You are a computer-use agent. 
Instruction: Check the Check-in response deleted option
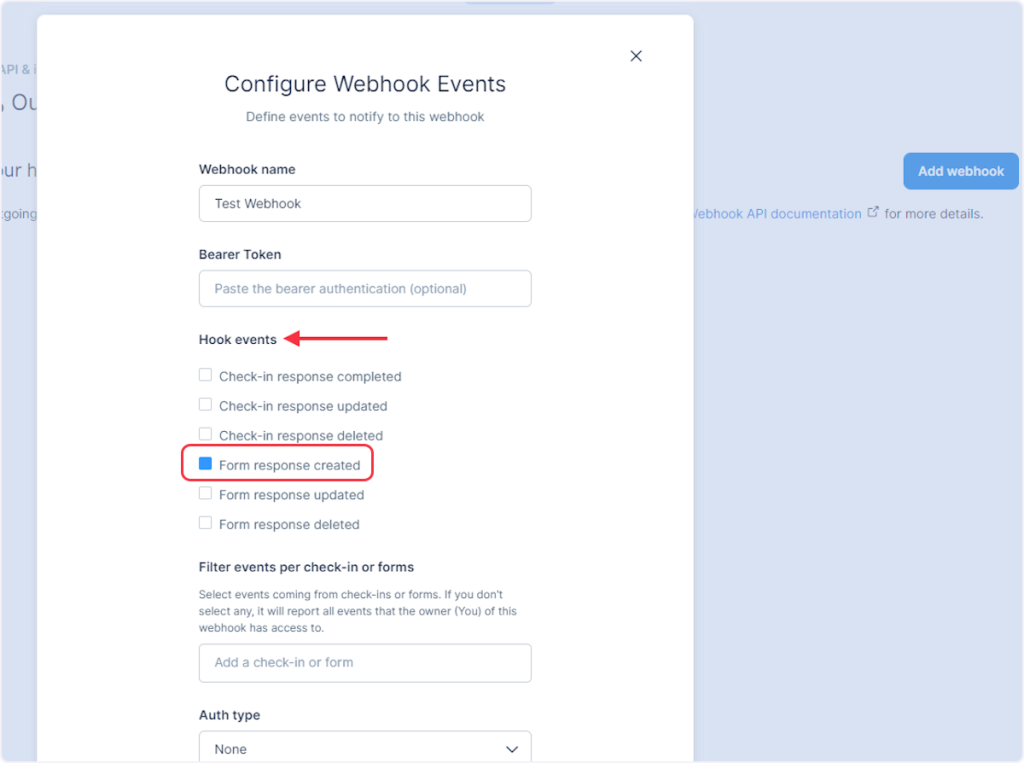tap(205, 434)
